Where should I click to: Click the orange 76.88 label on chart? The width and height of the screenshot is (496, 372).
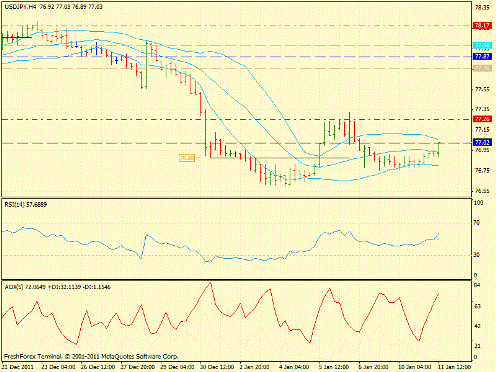click(187, 158)
